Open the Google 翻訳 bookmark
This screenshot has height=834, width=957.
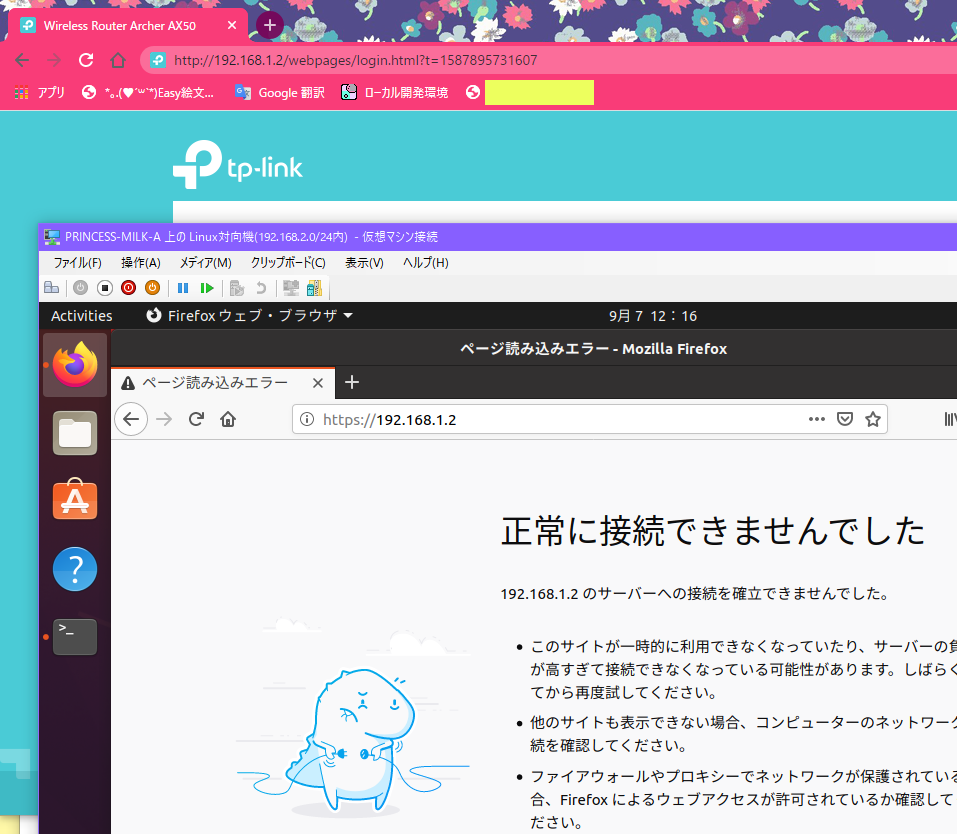pos(279,91)
